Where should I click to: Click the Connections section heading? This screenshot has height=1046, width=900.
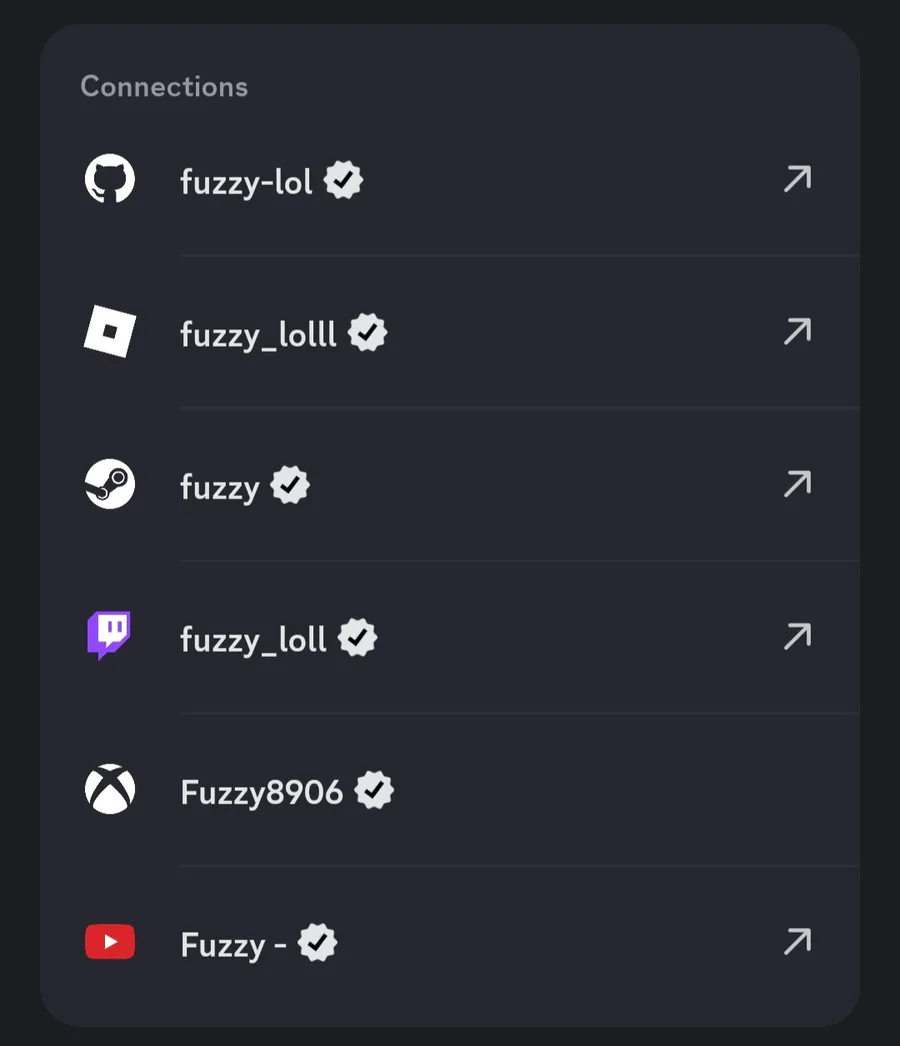(x=164, y=87)
